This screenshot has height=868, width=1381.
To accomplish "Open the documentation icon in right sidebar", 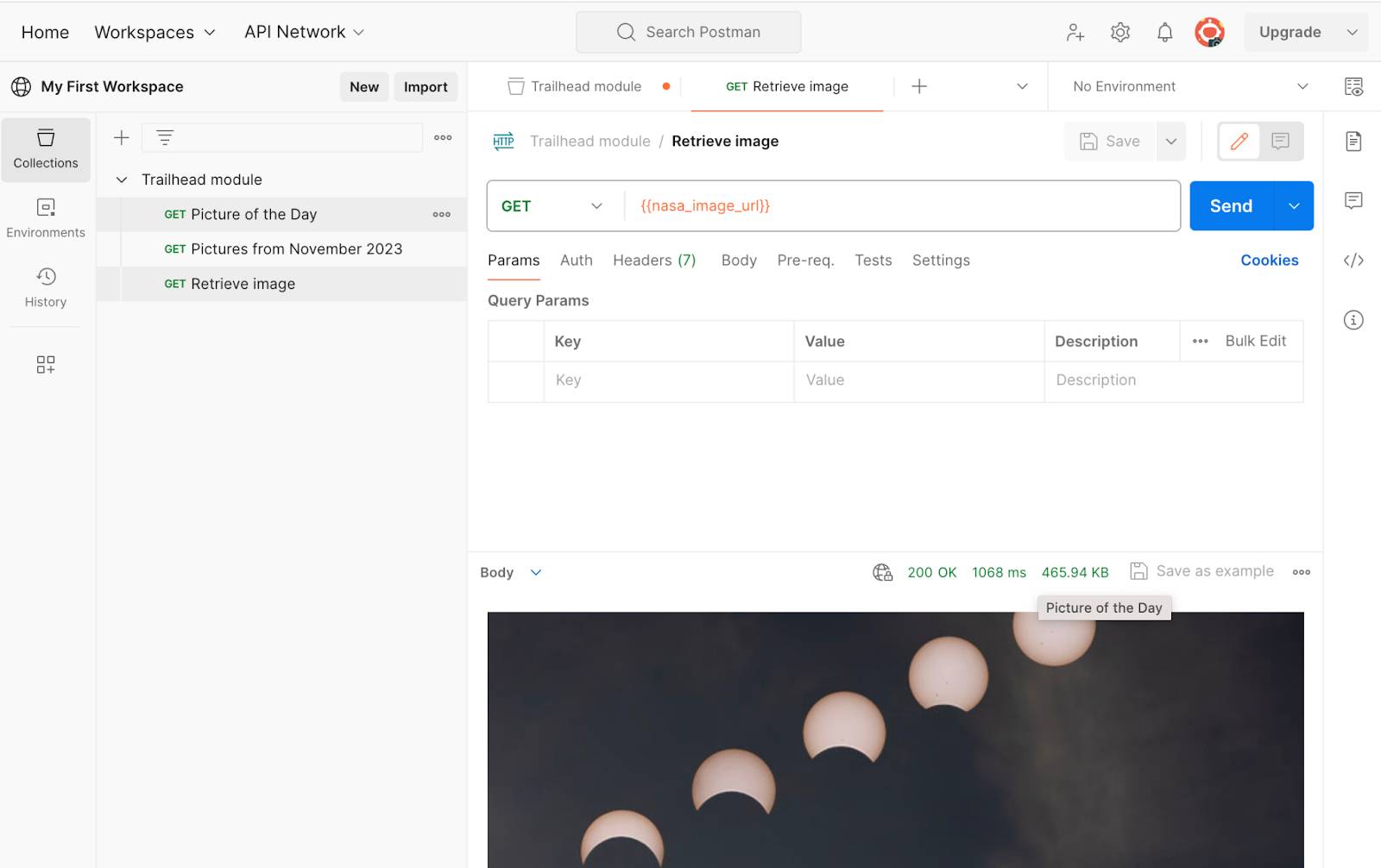I will coord(1353,141).
